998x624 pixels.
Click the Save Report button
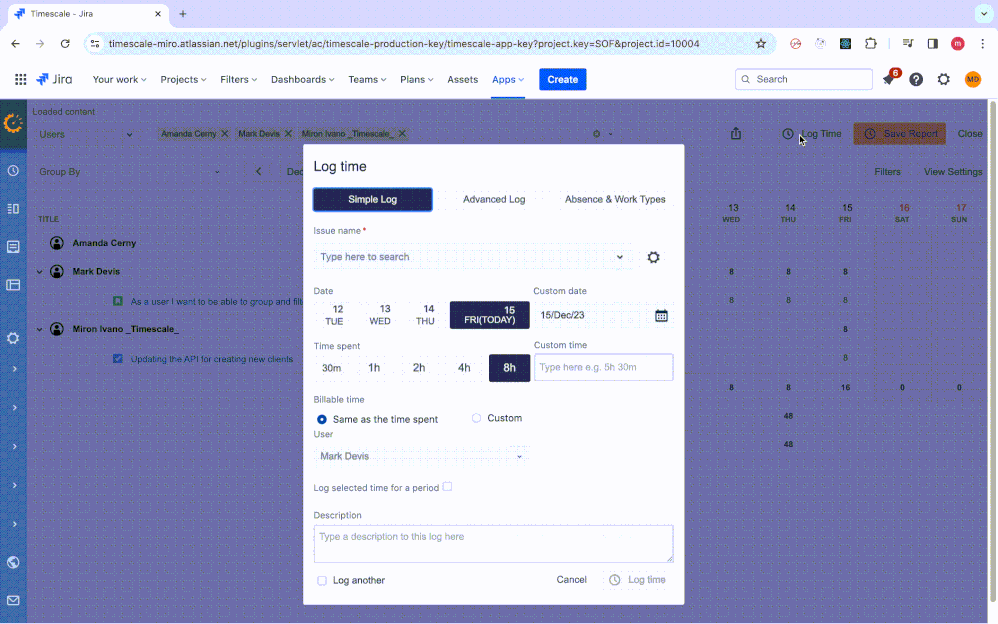tap(899, 133)
